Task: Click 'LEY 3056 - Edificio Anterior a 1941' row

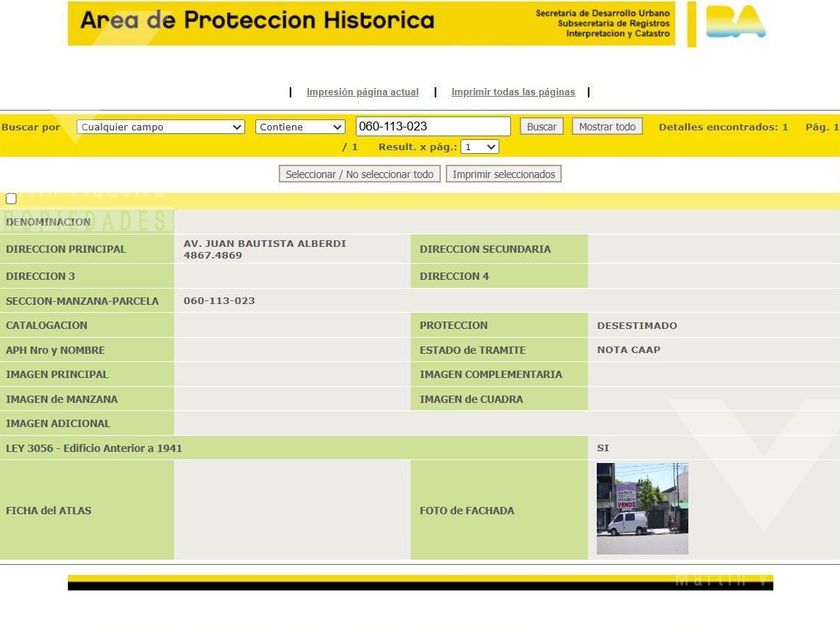Action: click(294, 448)
